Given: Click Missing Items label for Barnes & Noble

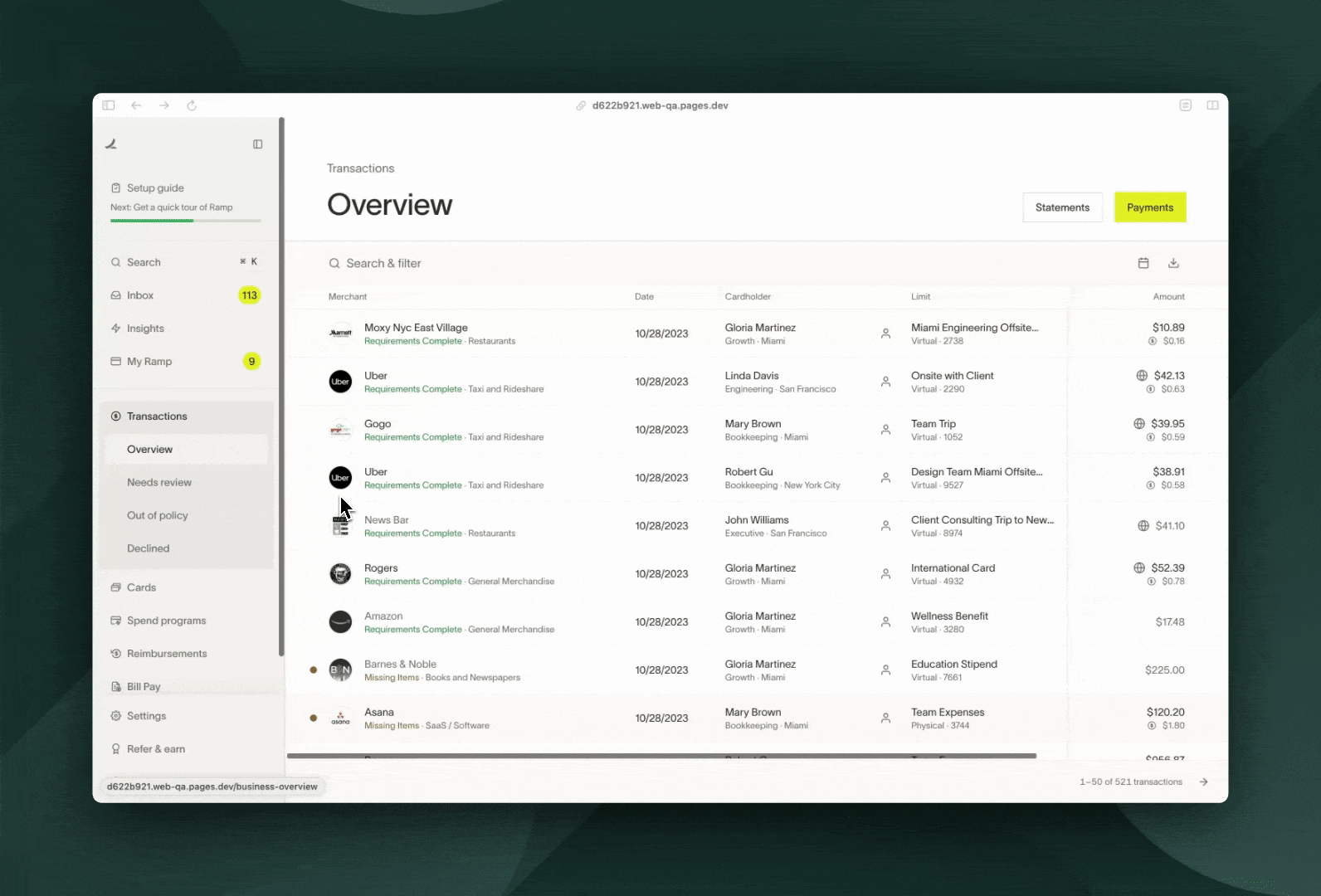Looking at the screenshot, I should tap(392, 678).
